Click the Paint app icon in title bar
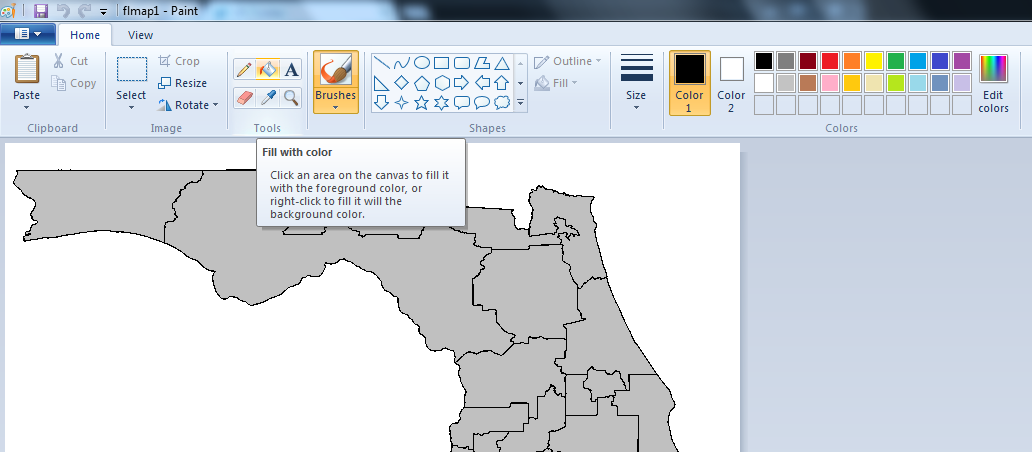 coord(9,11)
